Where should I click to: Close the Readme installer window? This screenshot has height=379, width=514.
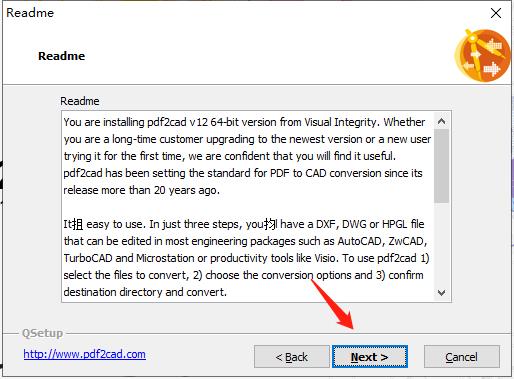pos(496,13)
